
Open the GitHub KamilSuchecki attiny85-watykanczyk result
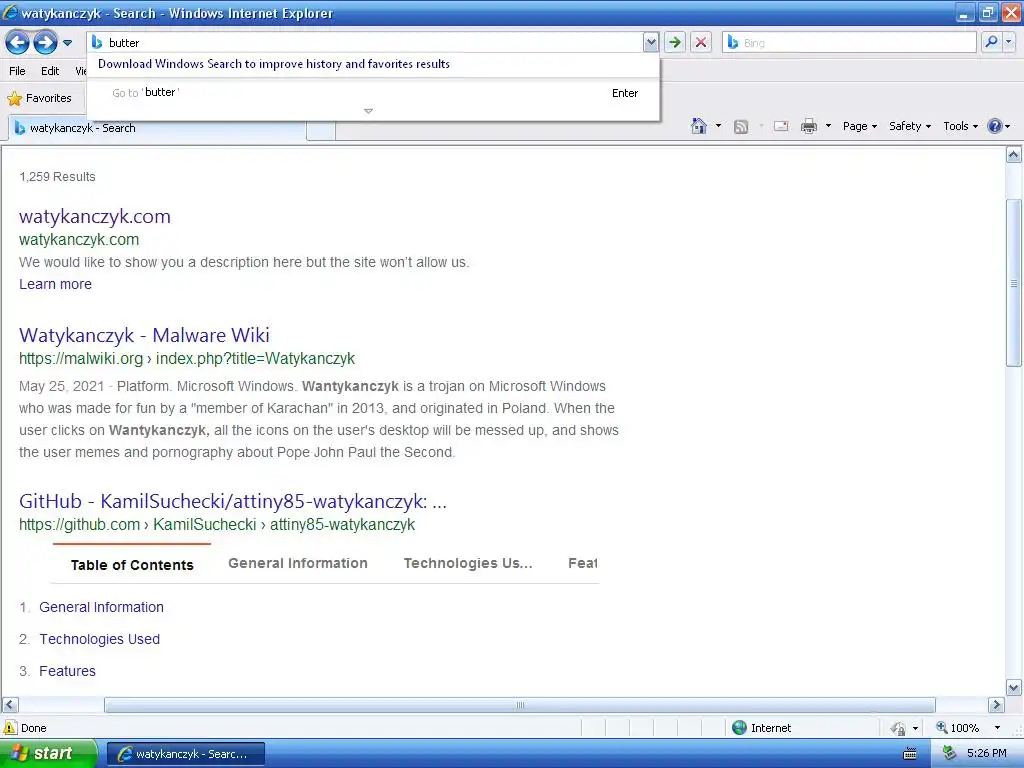click(x=233, y=501)
